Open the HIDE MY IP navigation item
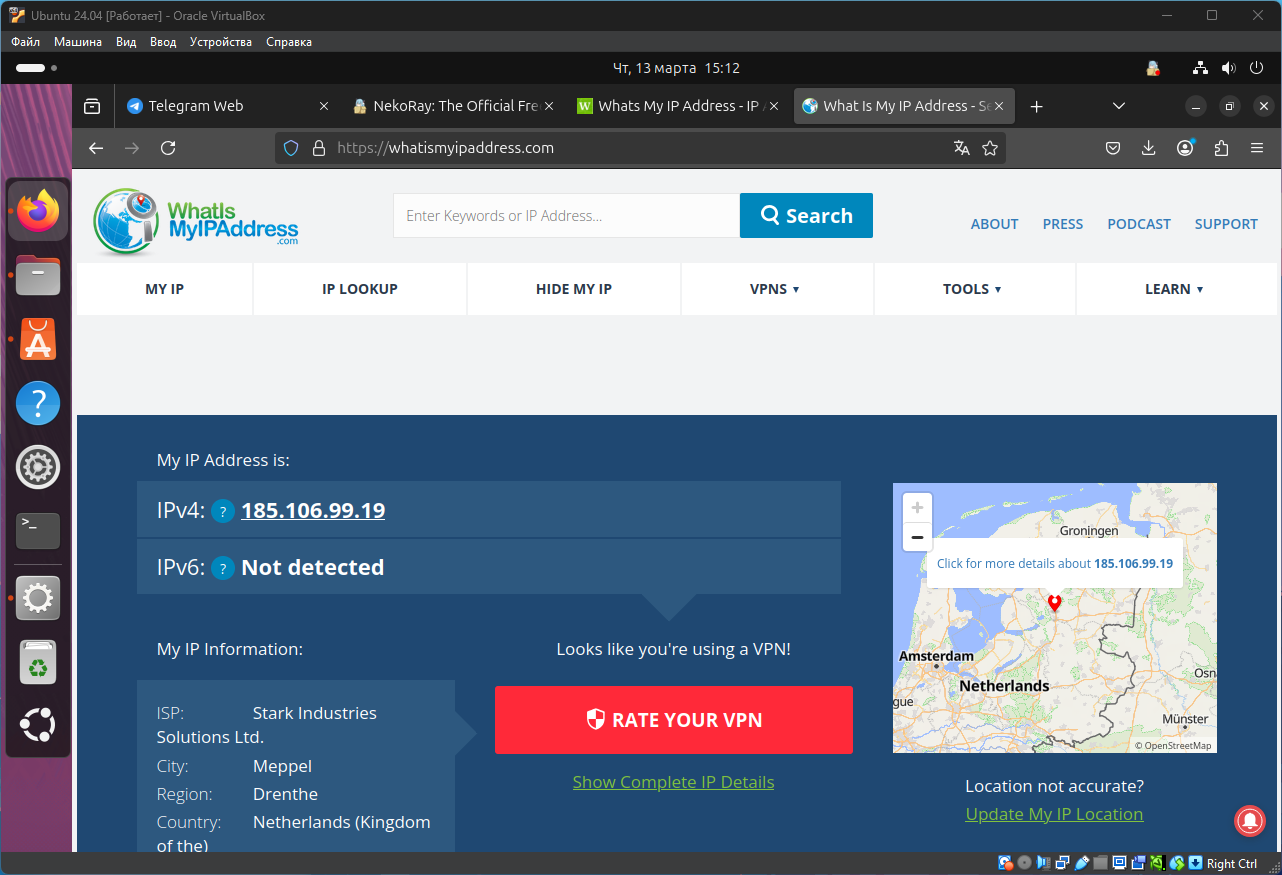This screenshot has height=875, width=1282. tap(574, 289)
